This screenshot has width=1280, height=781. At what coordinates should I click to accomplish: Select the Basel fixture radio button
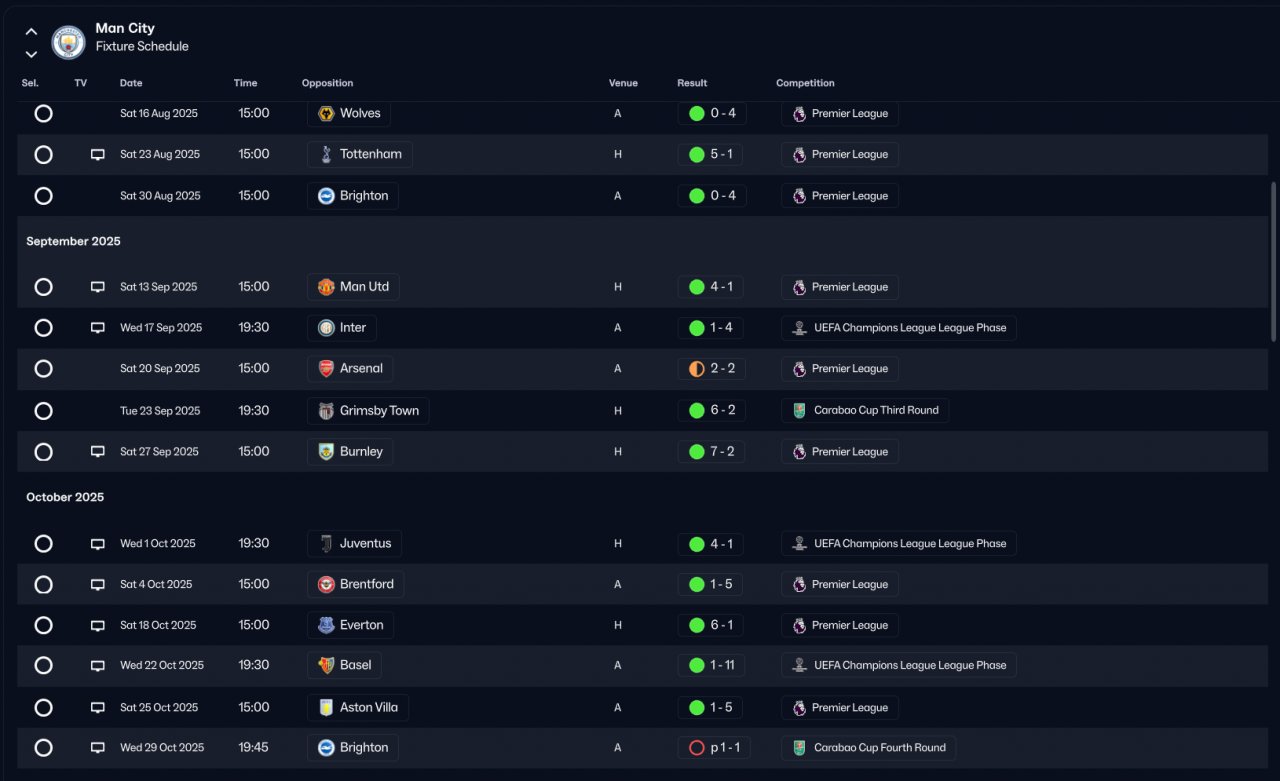pyautogui.click(x=43, y=666)
